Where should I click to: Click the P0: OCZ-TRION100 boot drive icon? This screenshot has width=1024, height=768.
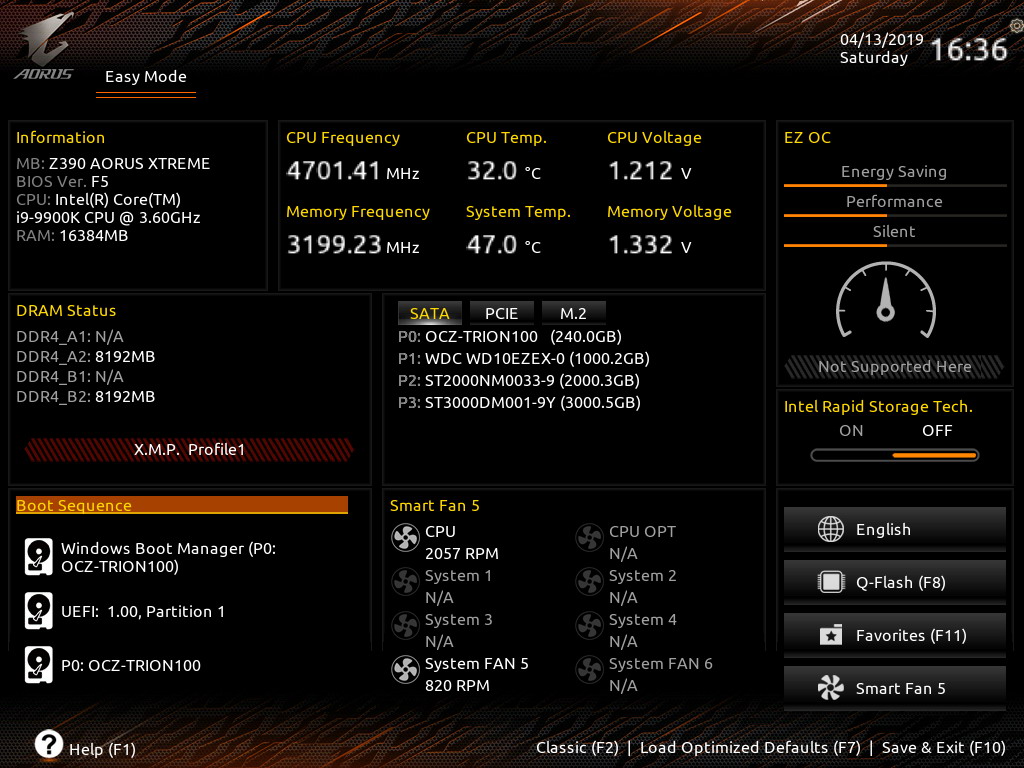click(x=39, y=665)
